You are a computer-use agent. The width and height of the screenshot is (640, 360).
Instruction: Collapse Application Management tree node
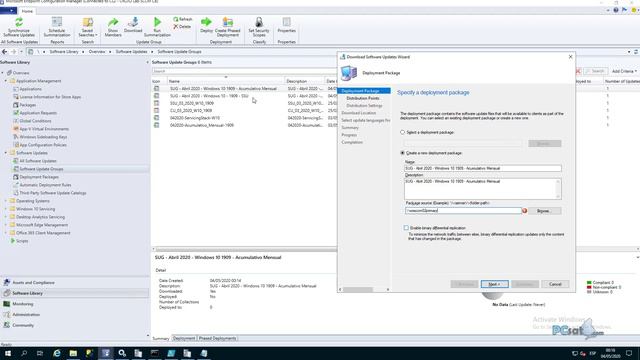point(6,81)
